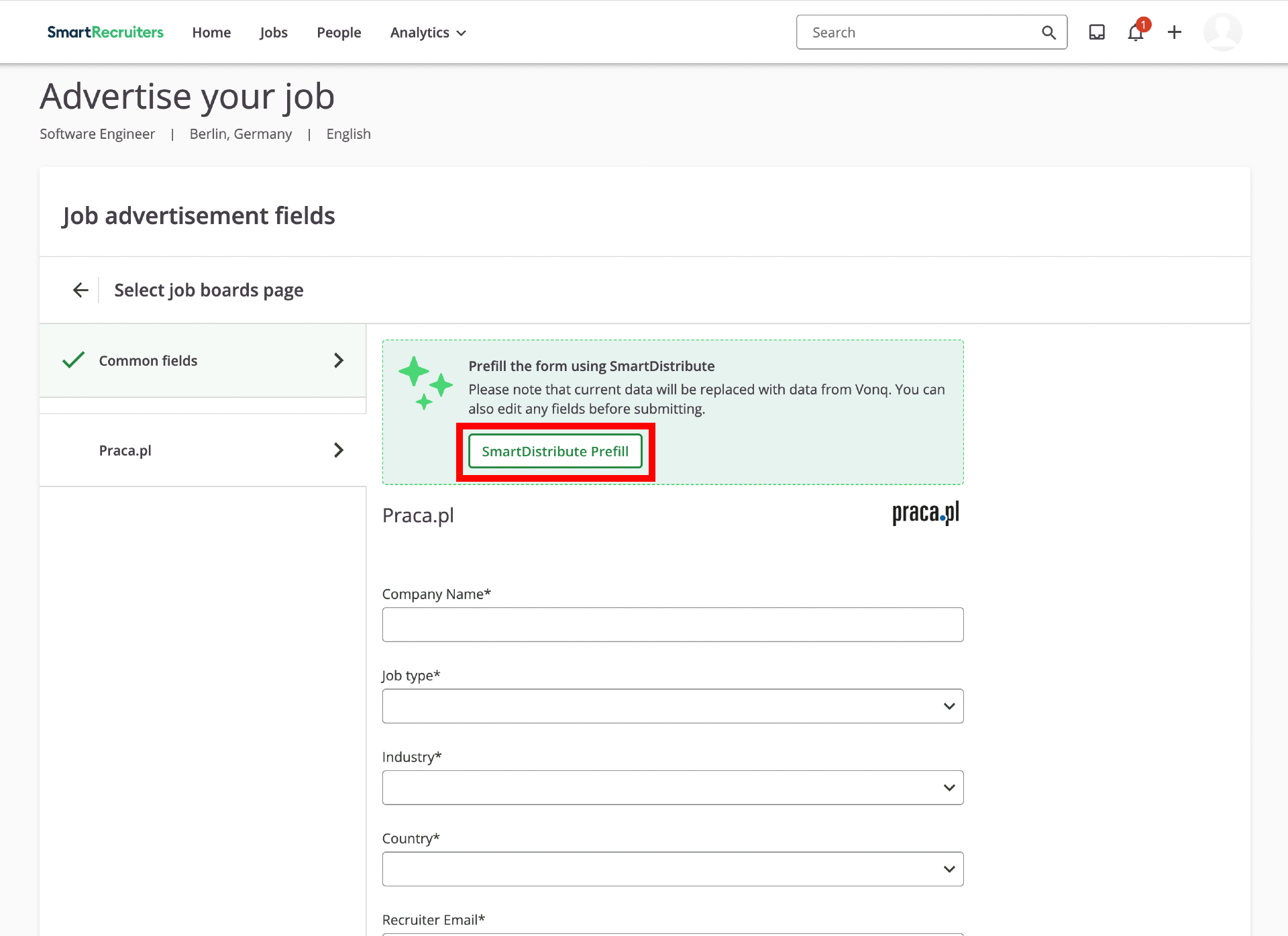1288x936 pixels.
Task: Click the back arrow icon
Action: 80,290
